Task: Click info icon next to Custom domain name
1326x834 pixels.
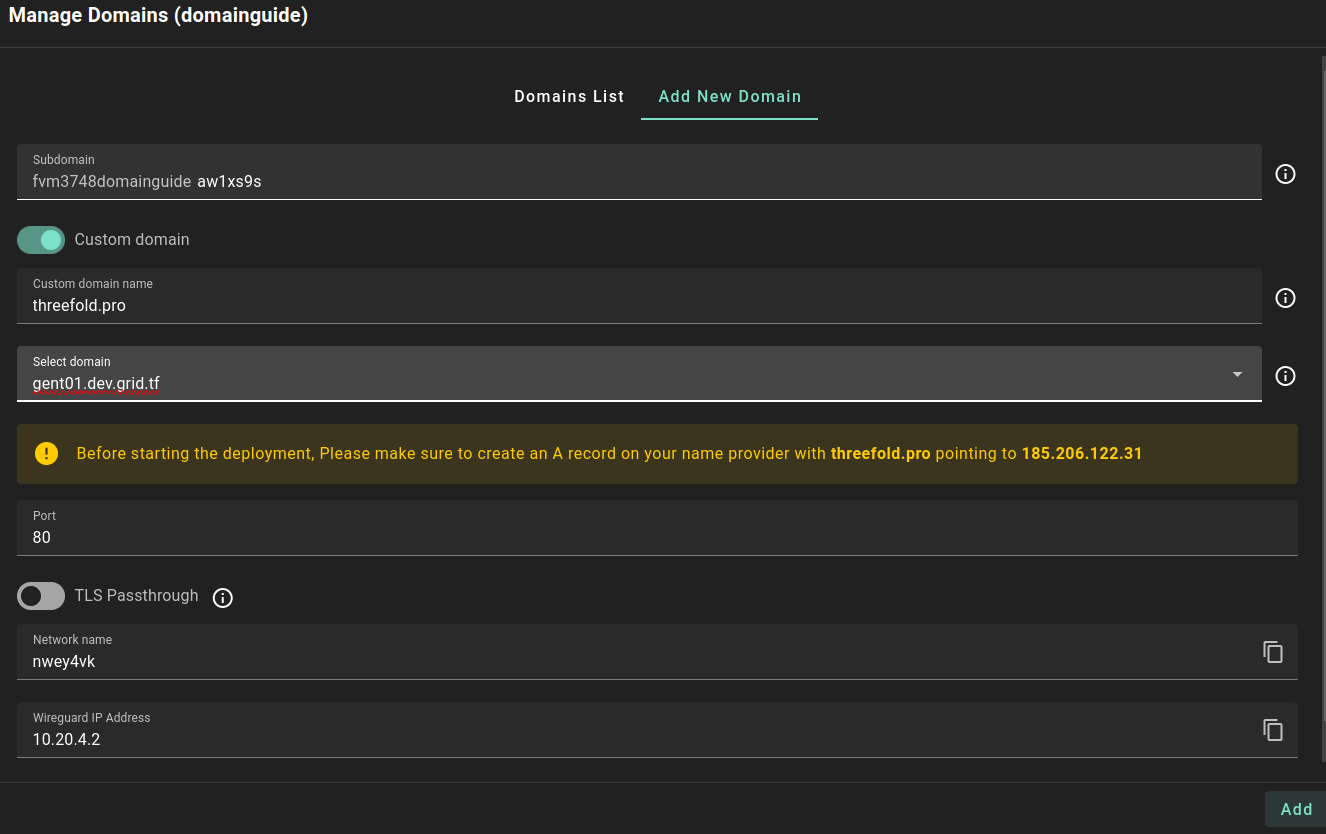Action: (1285, 298)
